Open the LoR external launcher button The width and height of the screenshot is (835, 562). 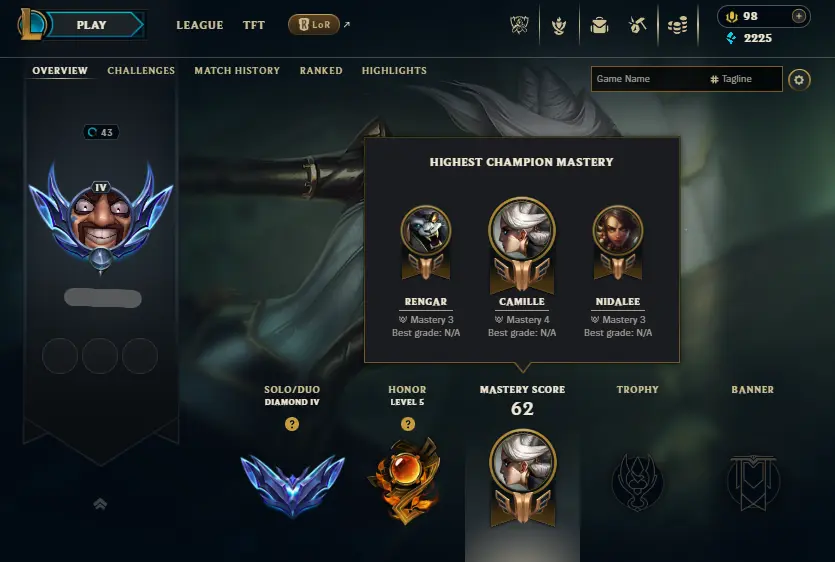click(x=314, y=25)
